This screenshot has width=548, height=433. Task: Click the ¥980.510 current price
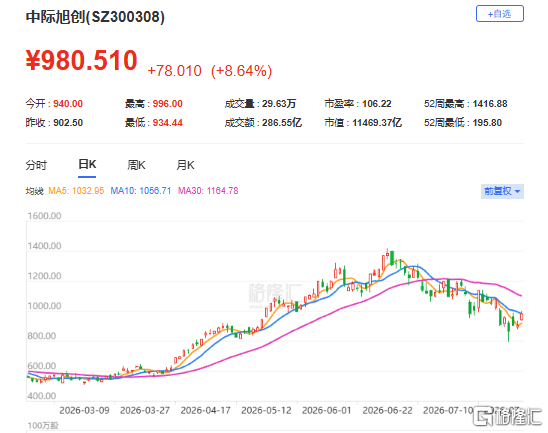pos(81,60)
